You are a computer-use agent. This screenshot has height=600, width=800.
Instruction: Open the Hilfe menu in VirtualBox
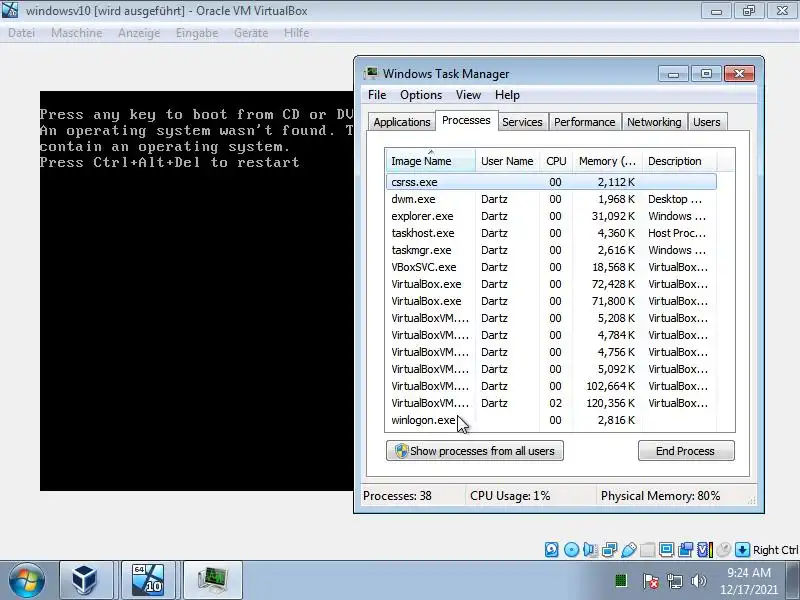point(296,33)
